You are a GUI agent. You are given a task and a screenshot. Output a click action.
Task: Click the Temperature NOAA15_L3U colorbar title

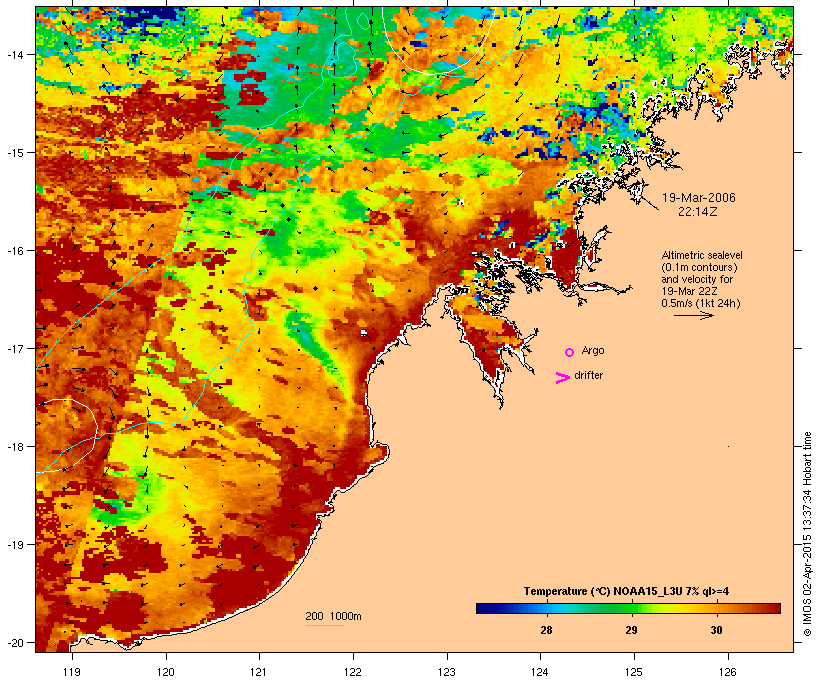point(627,591)
